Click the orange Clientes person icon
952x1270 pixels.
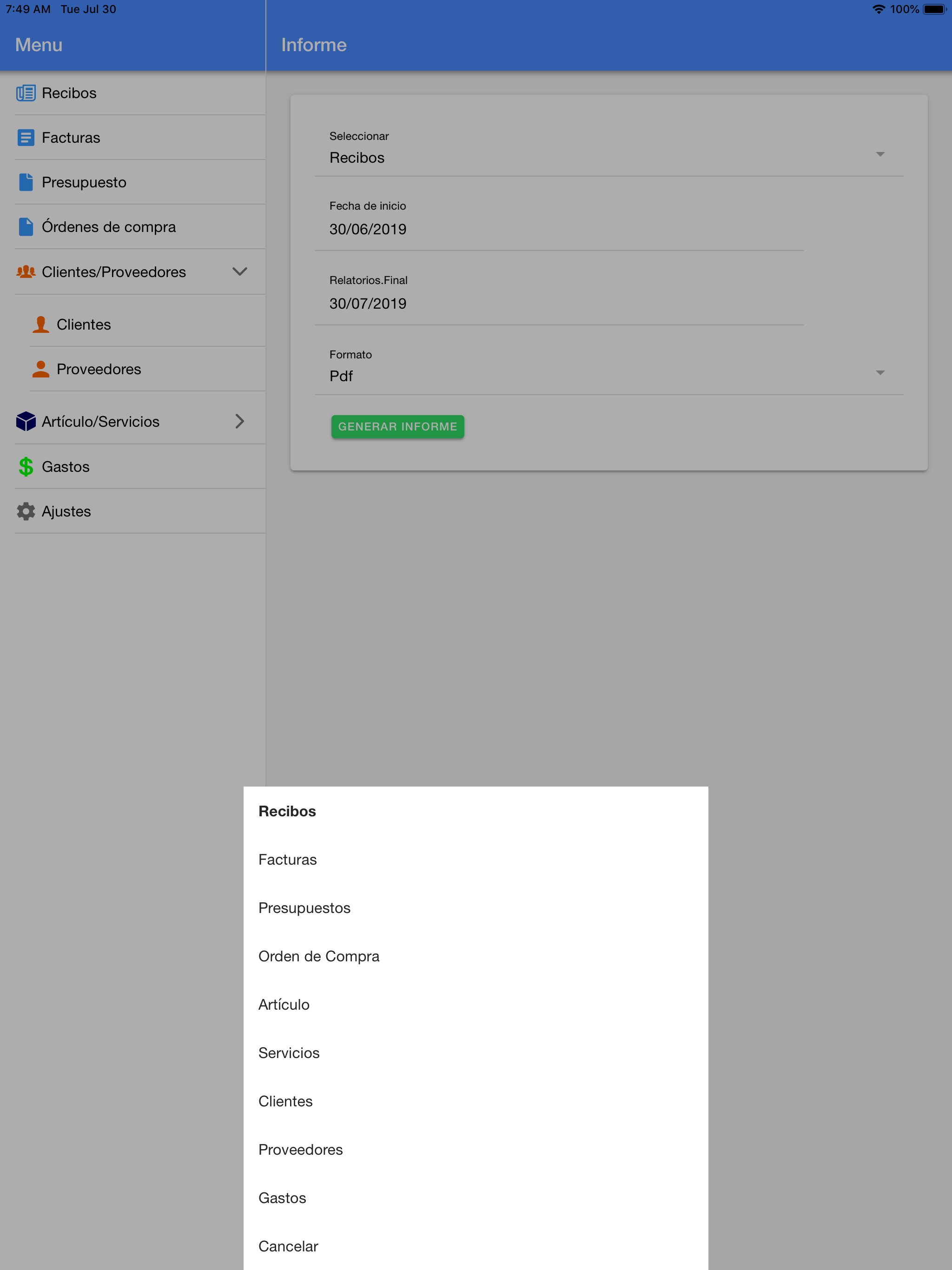click(40, 324)
